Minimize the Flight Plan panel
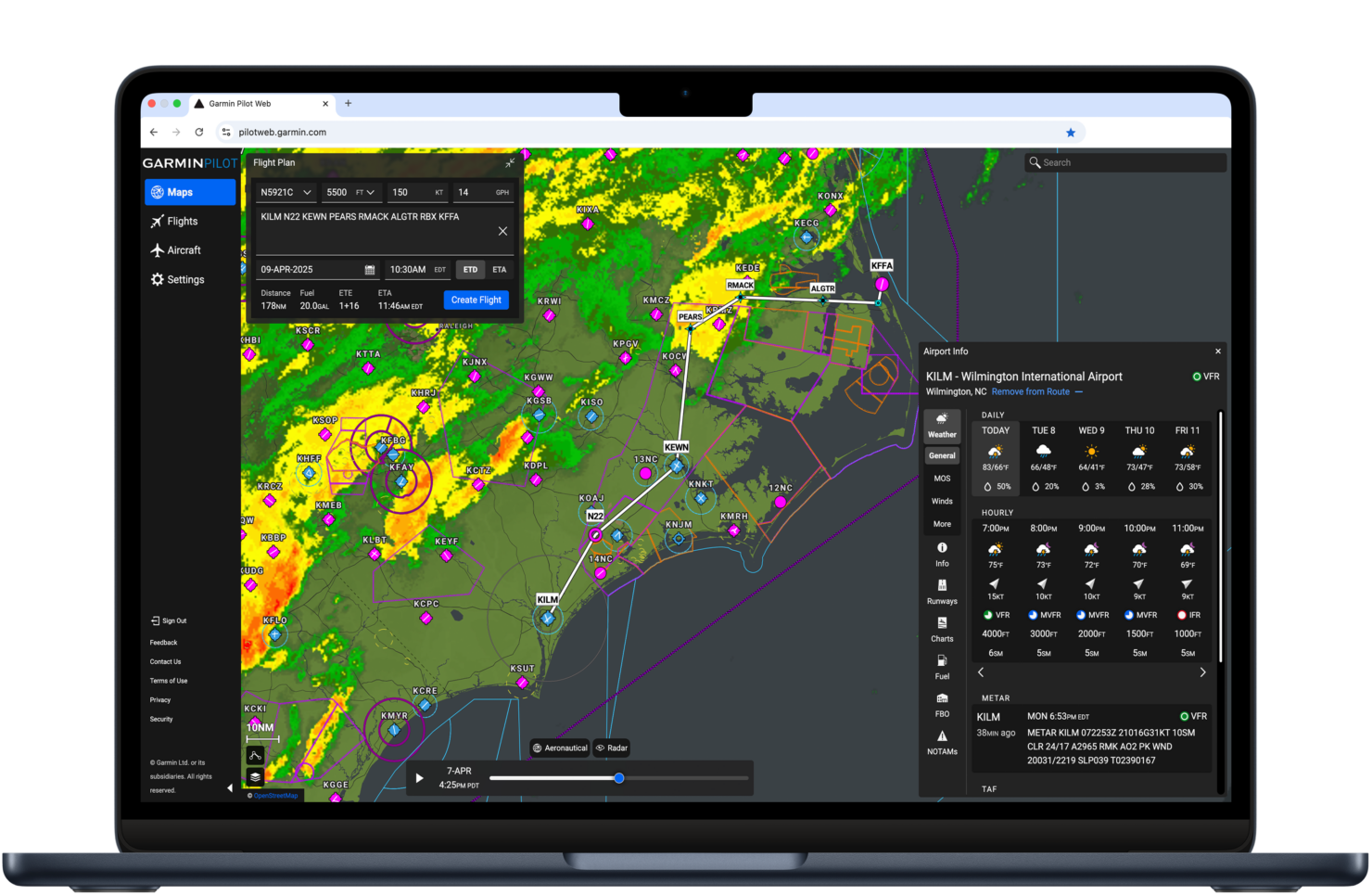Image resolution: width=1372 pixels, height=895 pixels. tap(510, 163)
